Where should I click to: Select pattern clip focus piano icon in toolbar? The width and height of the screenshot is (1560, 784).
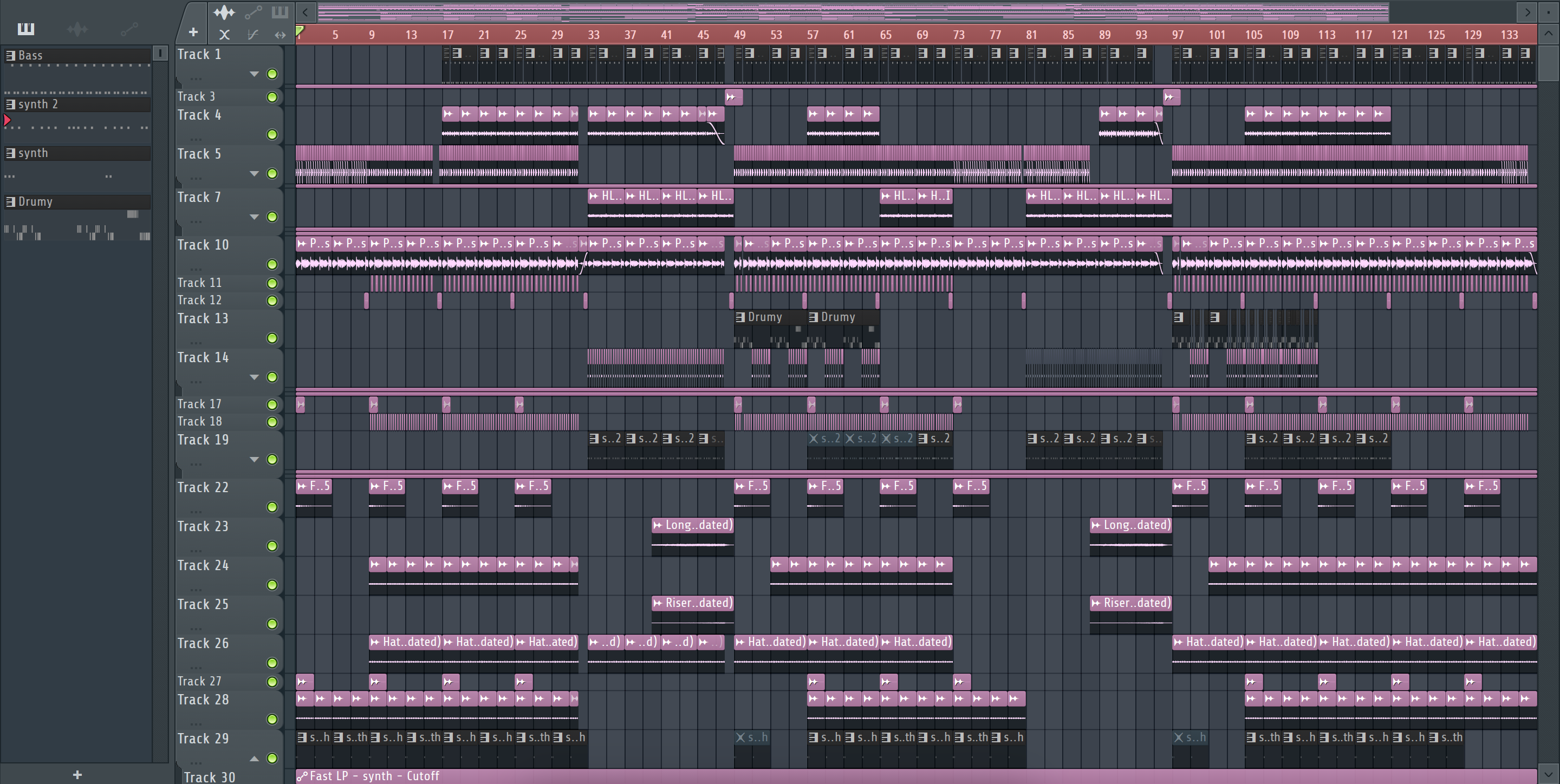coord(280,12)
